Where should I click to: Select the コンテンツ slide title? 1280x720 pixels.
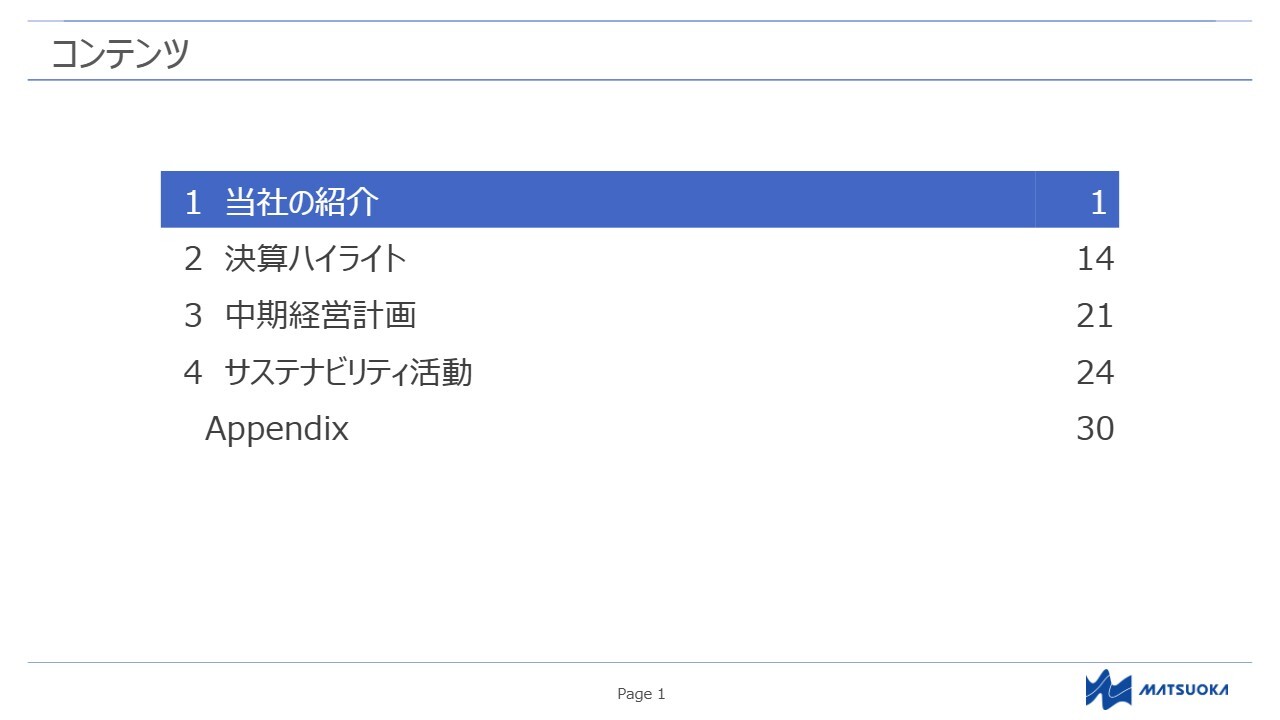point(119,53)
